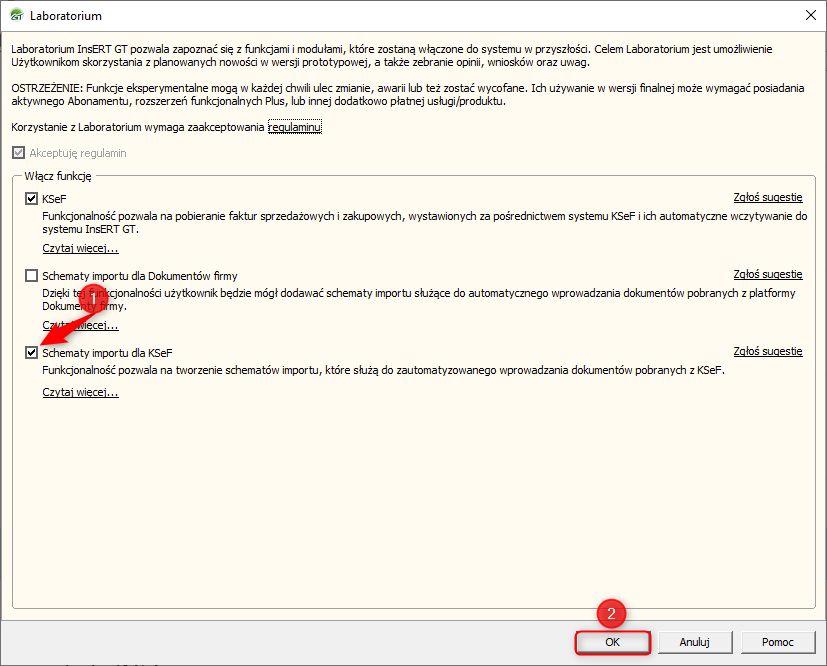Click the InsERT GT icon in title bar
This screenshot has width=827, height=666.
[x=17, y=15]
